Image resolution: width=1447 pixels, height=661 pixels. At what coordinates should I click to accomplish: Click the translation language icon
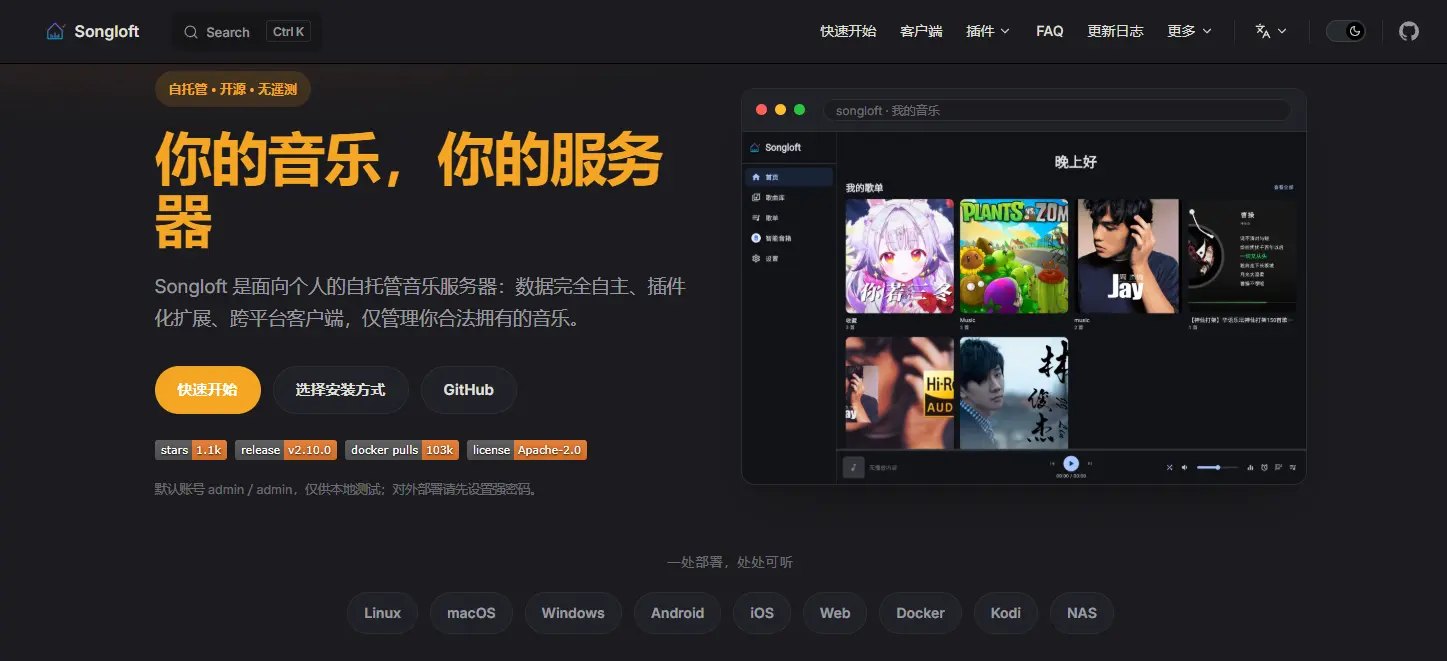point(1263,31)
